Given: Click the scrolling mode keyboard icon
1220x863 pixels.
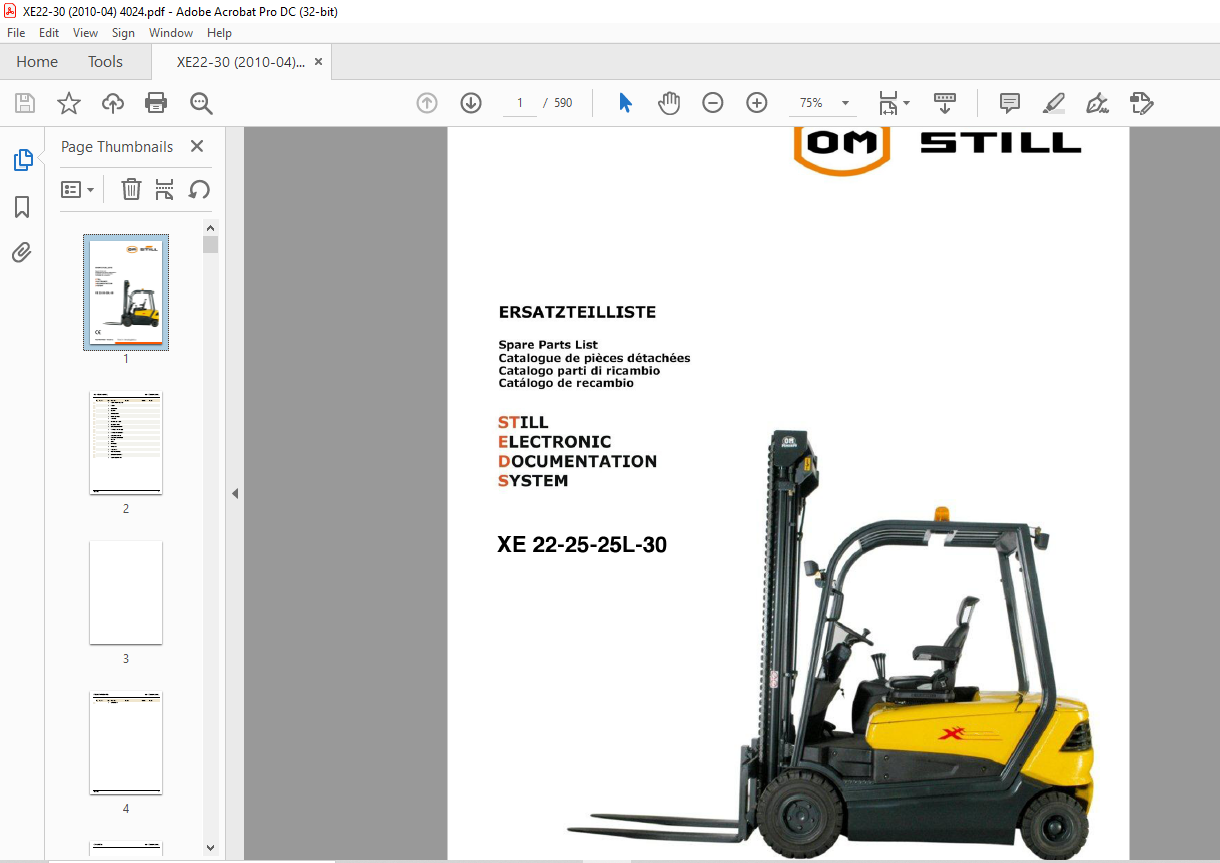Looking at the screenshot, I should coord(945,103).
